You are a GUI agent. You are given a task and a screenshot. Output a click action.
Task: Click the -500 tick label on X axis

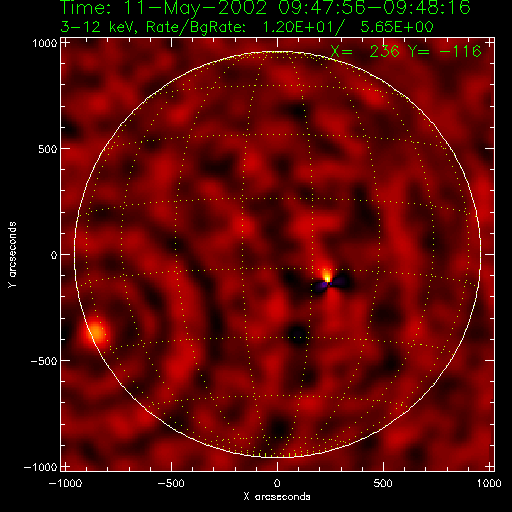click(171, 483)
